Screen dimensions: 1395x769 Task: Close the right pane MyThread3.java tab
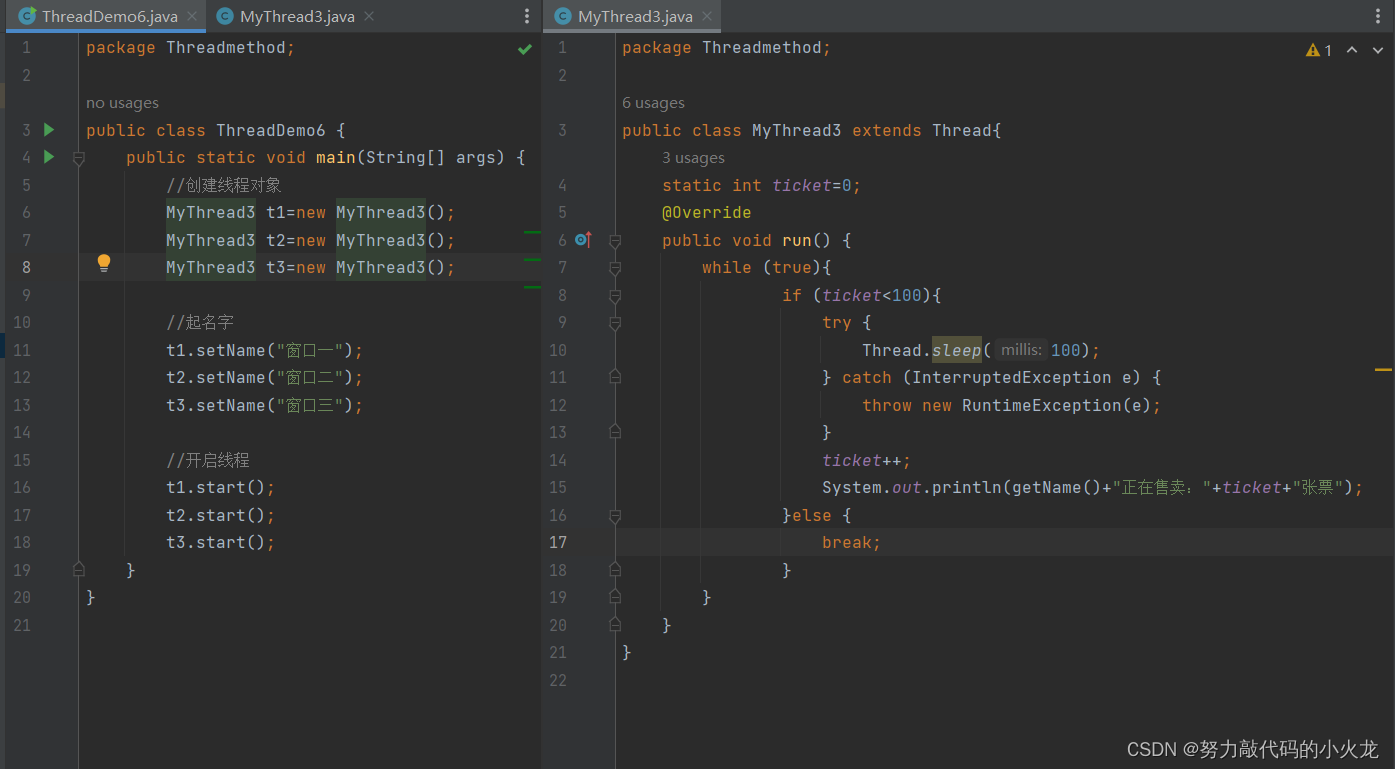[x=707, y=17]
